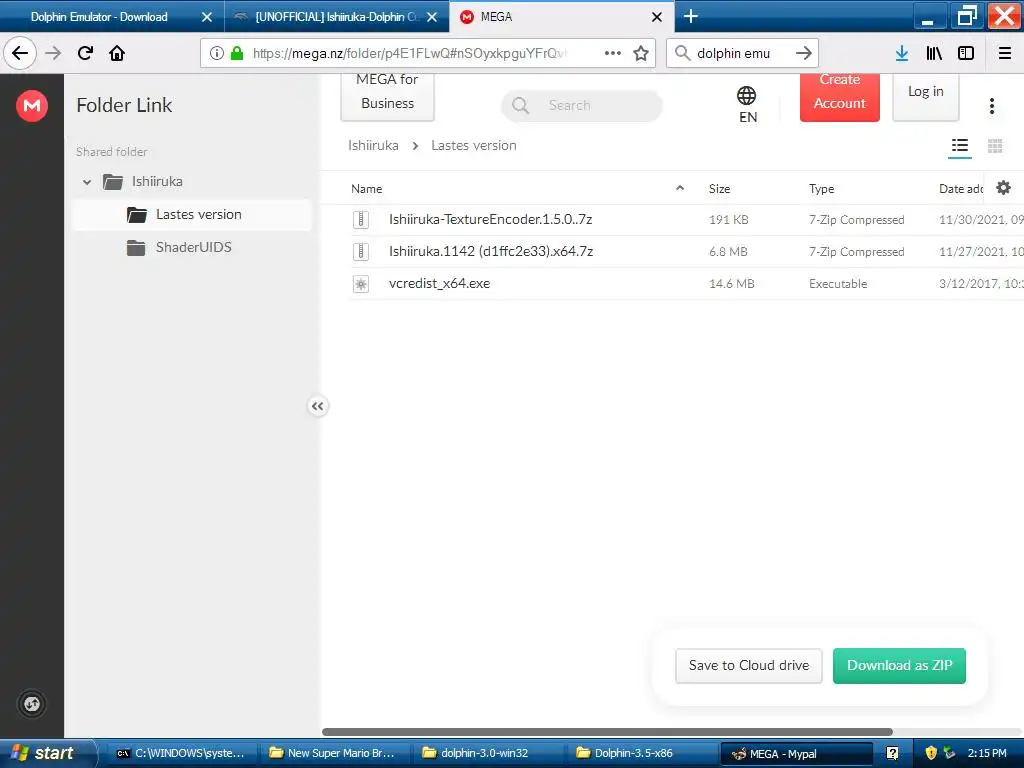Click the red MEGA logo icon
Screen dimensions: 1024x768
click(x=32, y=105)
